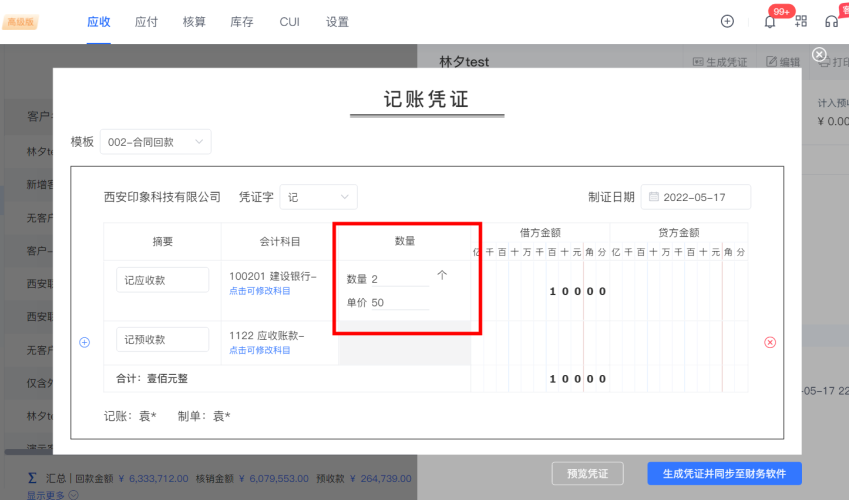Viewport: 849px width, 500px height.
Task: Click the 记账：袁* text
Action: pos(130,416)
